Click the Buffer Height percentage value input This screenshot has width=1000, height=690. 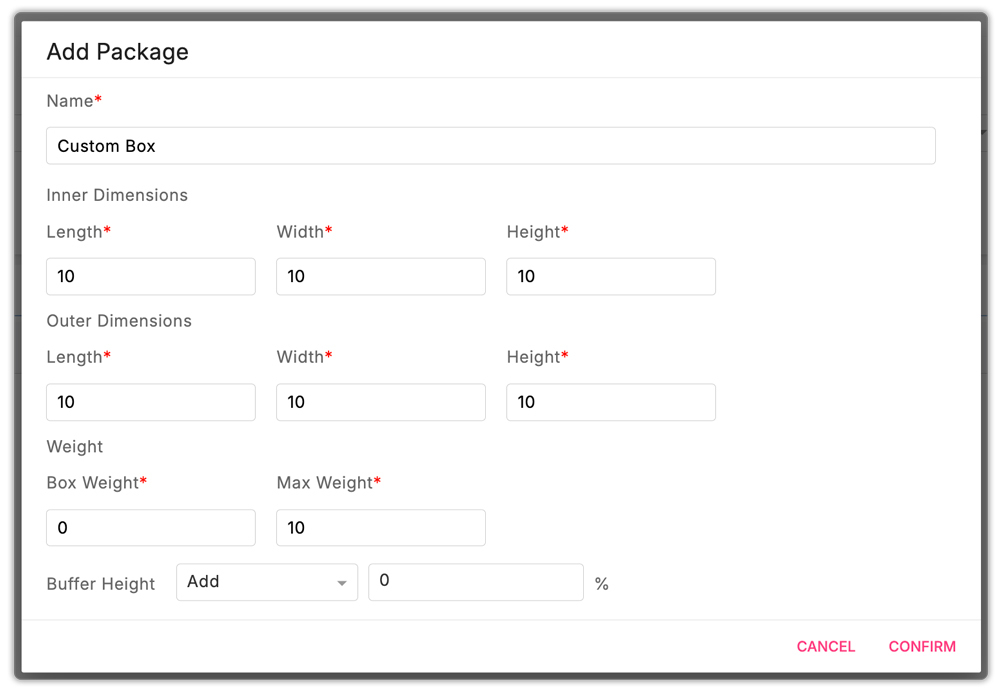476,581
